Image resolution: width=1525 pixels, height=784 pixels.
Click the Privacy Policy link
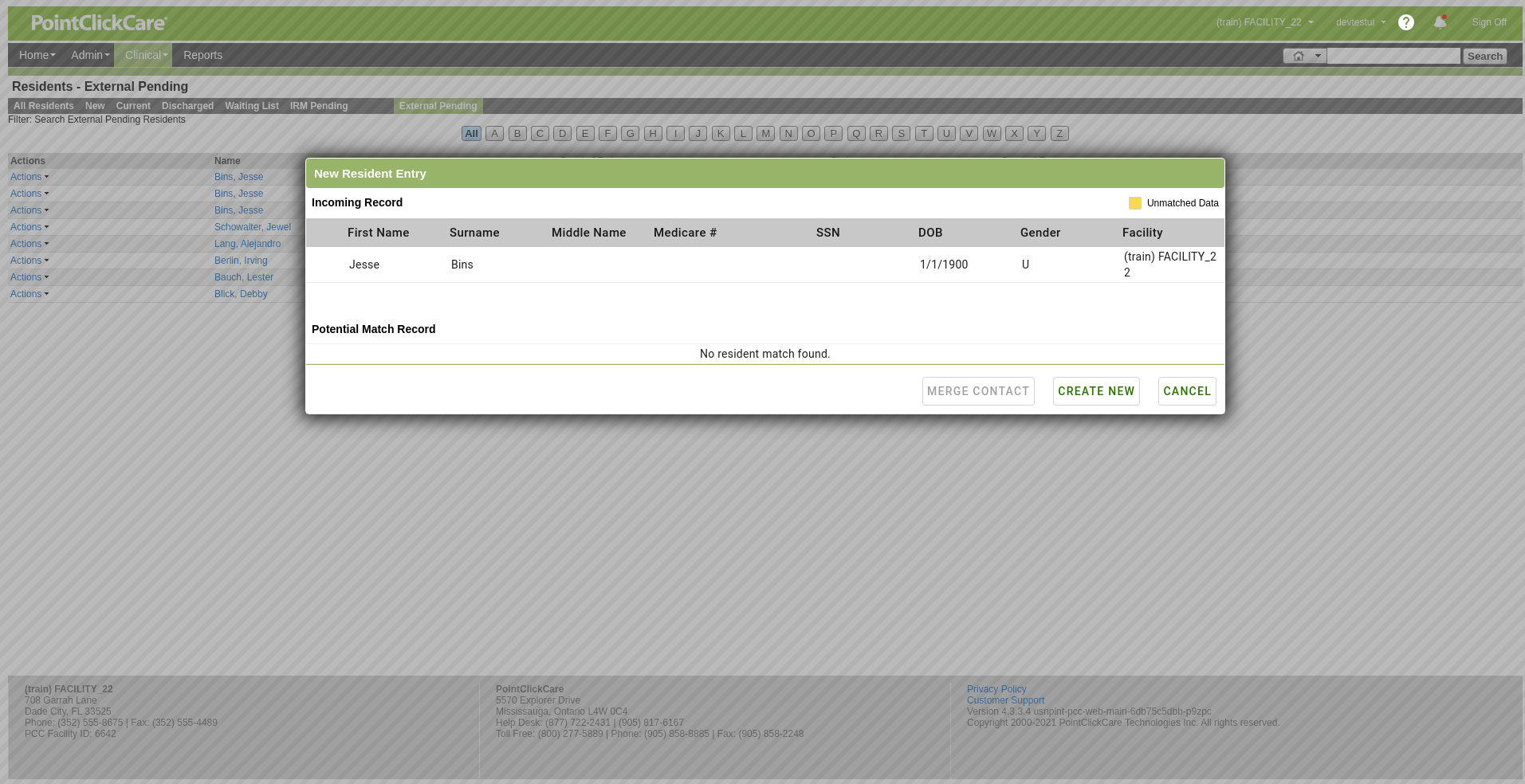pos(996,689)
